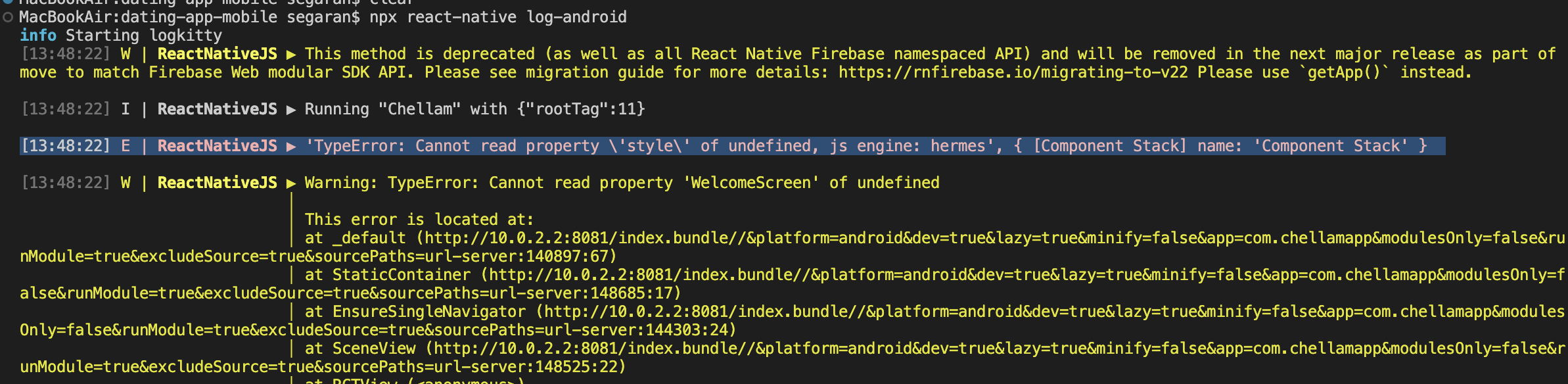This screenshot has width=1568, height=384.
Task: Click the I log level on the Running line
Action: coord(126,109)
